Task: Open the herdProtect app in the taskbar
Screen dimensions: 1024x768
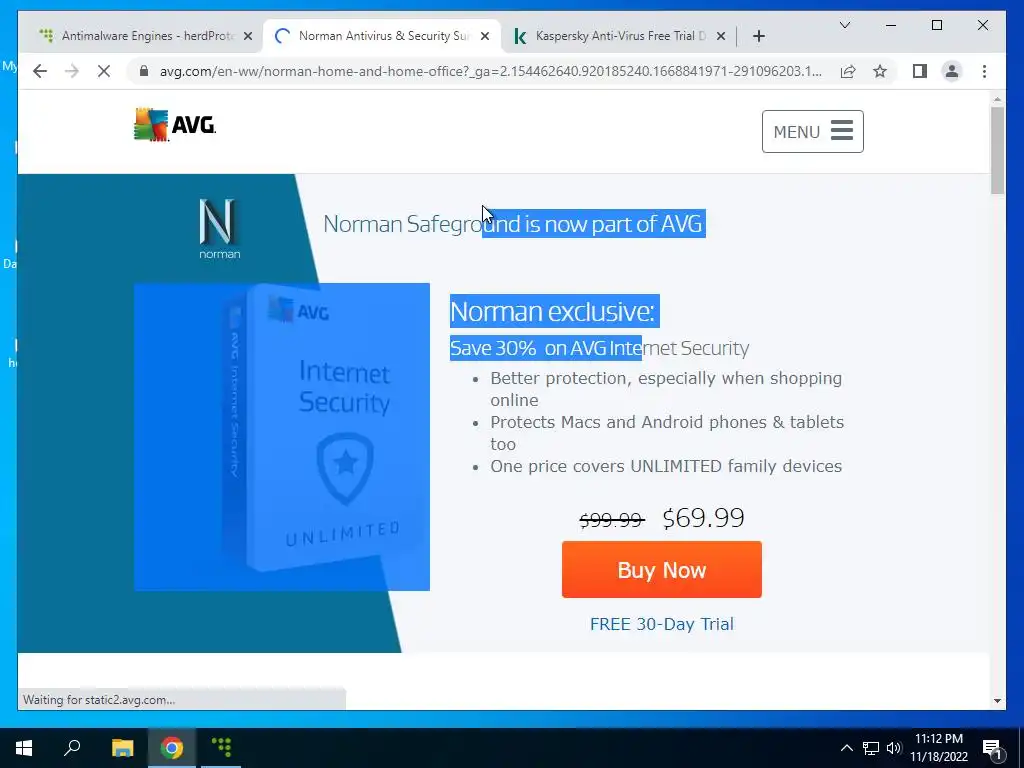Action: pyautogui.click(x=221, y=747)
